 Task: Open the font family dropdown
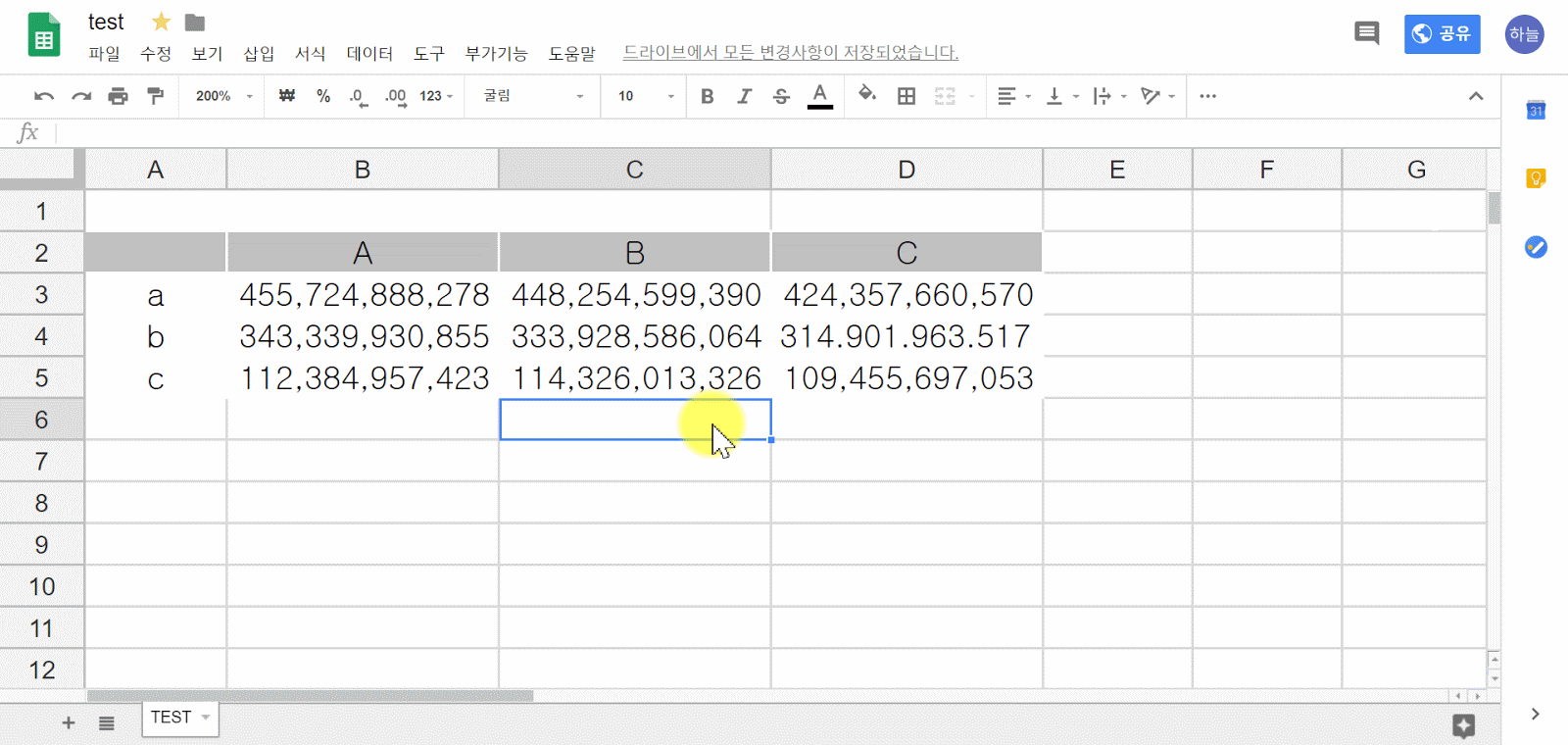coord(533,96)
